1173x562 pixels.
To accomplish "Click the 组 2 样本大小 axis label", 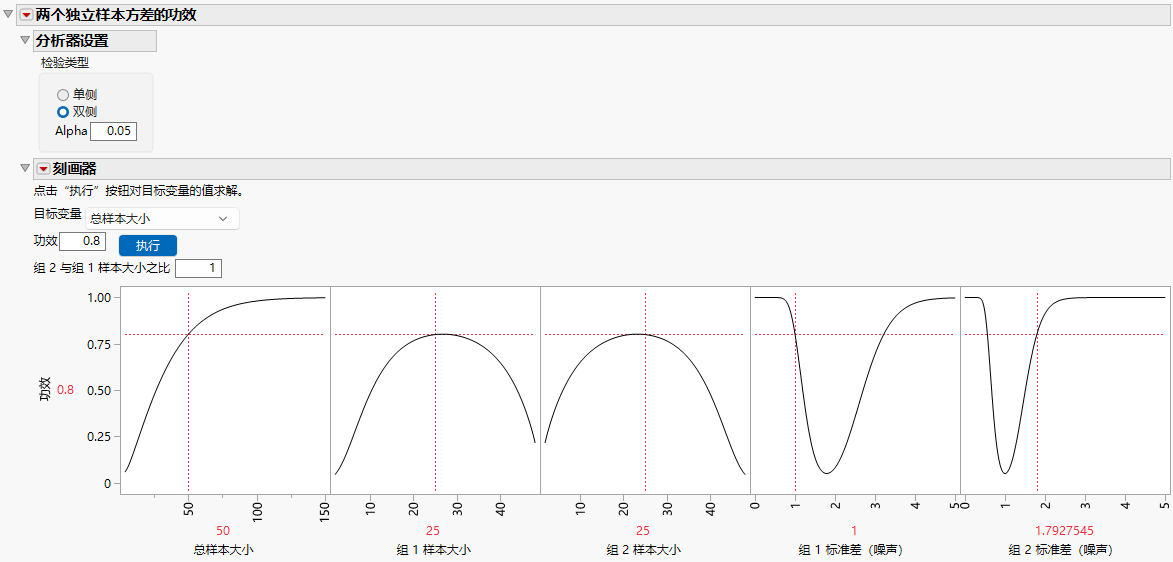I will coord(643,550).
